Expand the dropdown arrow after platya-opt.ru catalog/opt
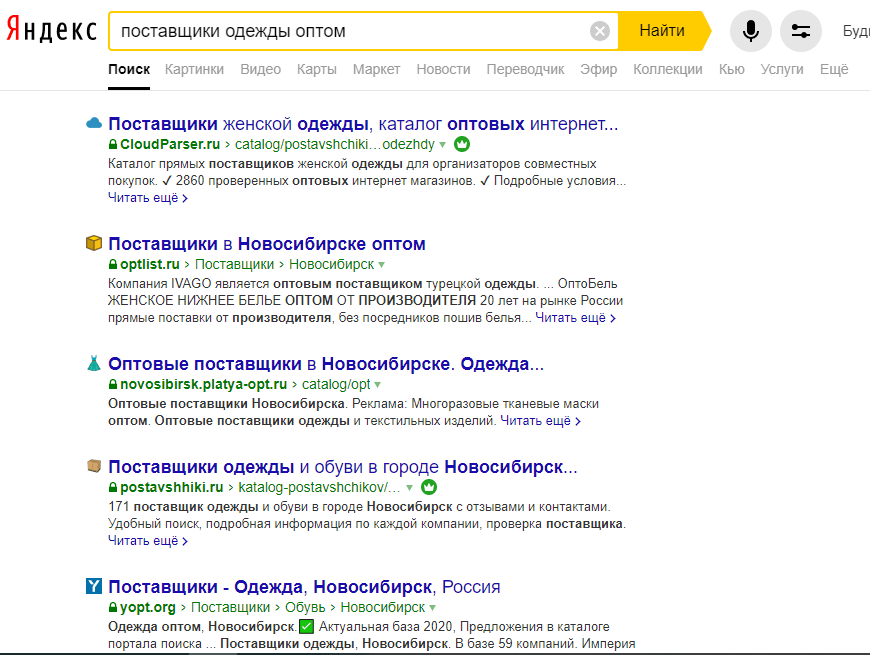 point(377,384)
